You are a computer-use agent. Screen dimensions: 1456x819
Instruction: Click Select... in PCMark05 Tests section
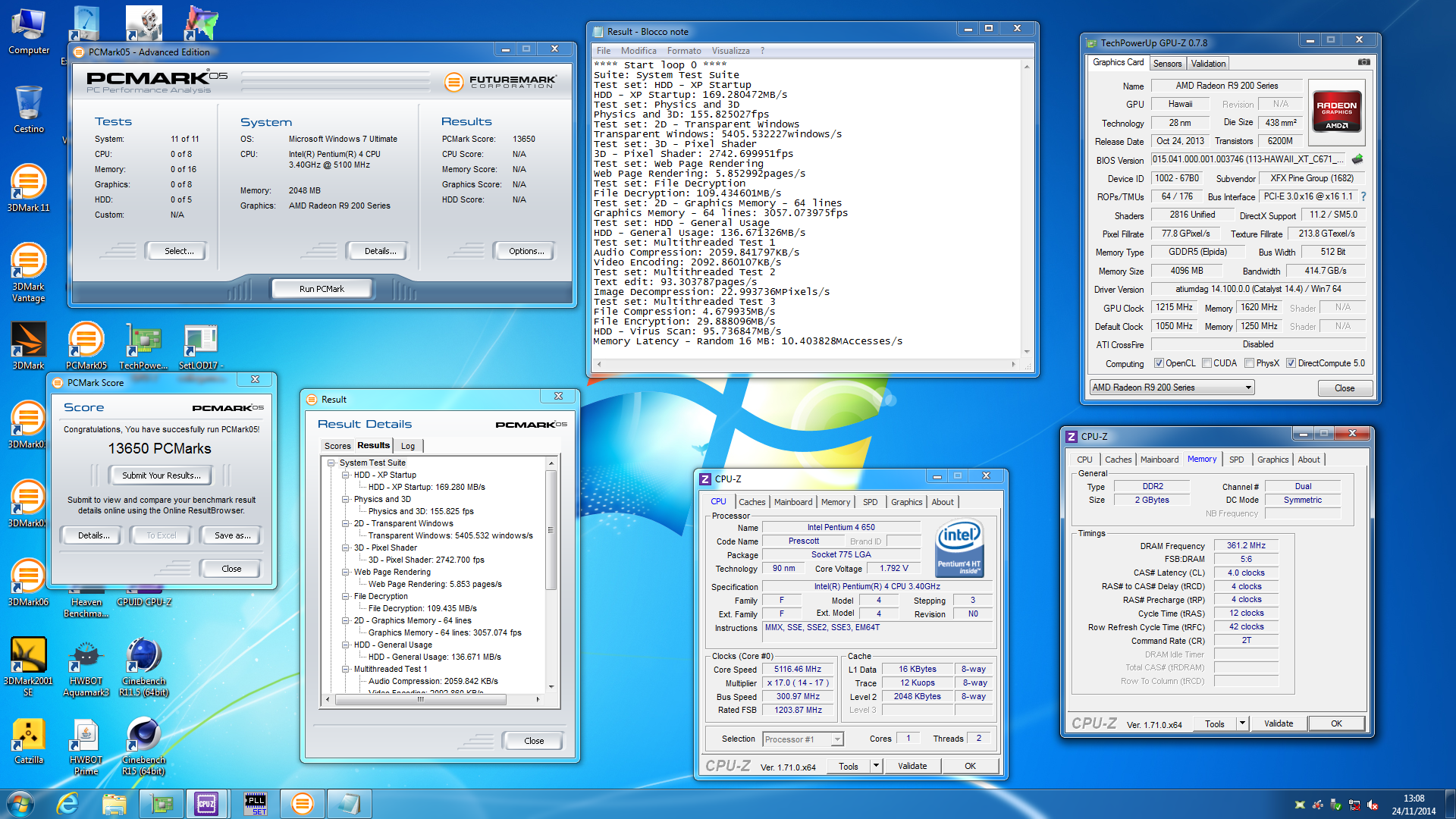[x=179, y=251]
